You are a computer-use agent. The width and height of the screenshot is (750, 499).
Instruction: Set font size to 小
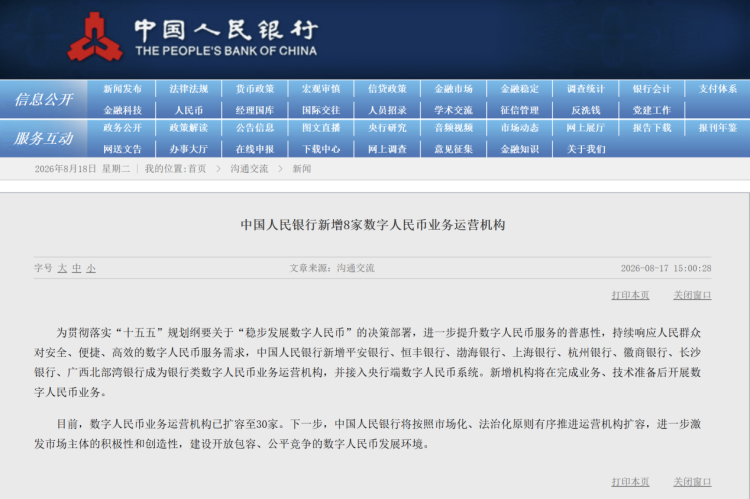click(x=91, y=268)
